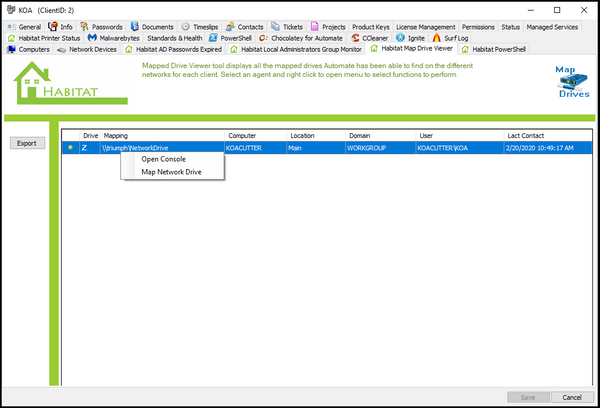The width and height of the screenshot is (600, 408).
Task: Click the Cancel button
Action: tap(572, 397)
